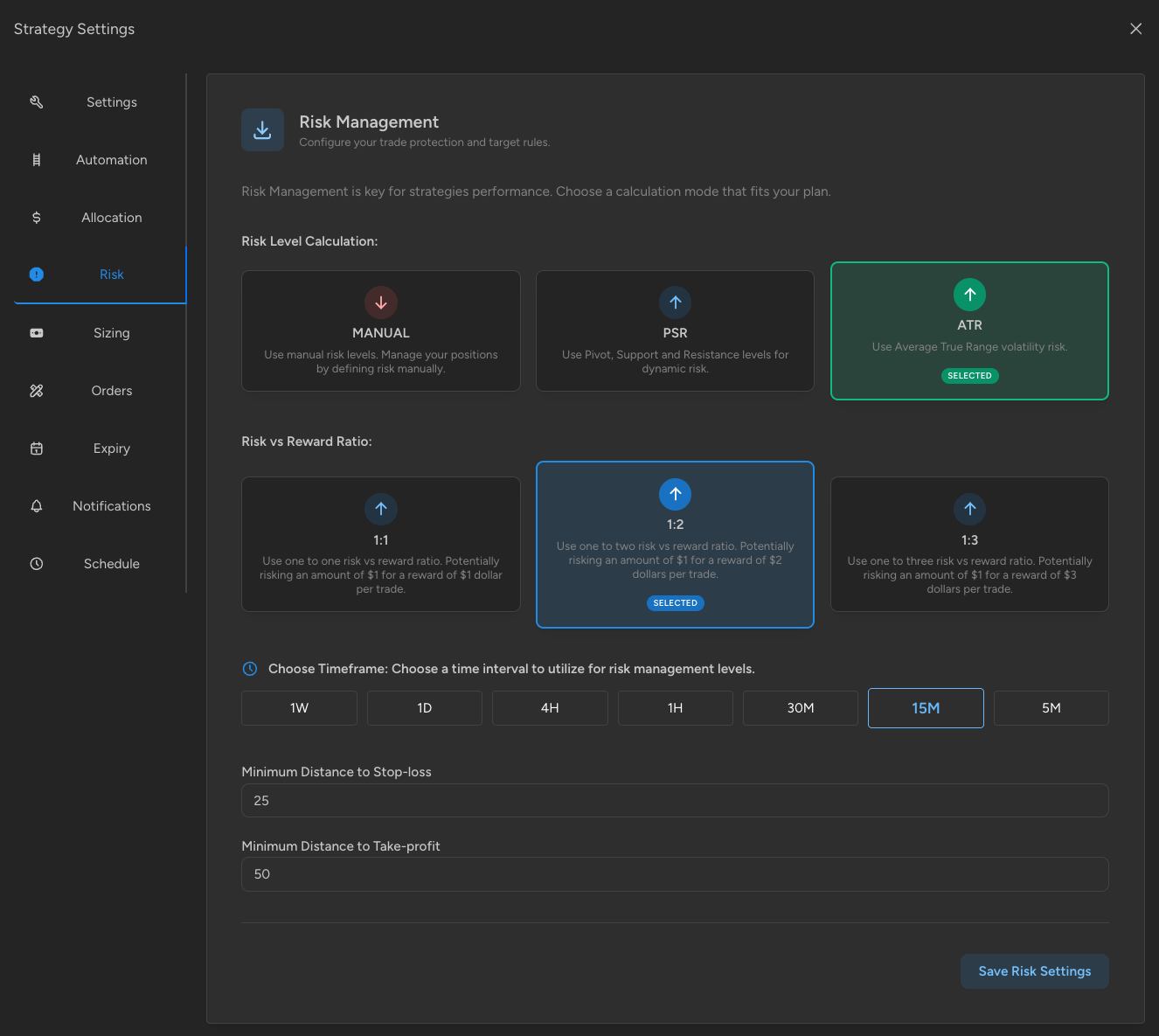The height and width of the screenshot is (1036, 1159).
Task: Click the 'Risk vs Reward Ratio:' label
Action: [307, 442]
